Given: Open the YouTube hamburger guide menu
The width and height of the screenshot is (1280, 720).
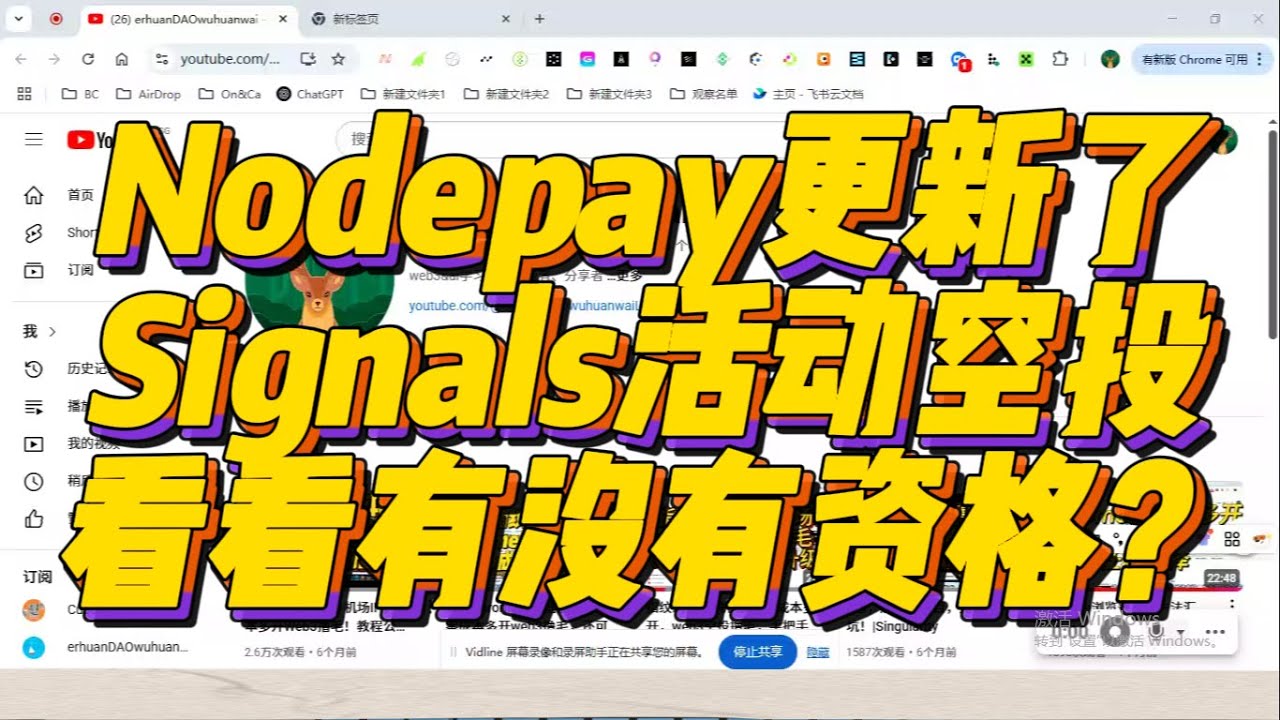Looking at the screenshot, I should pos(34,140).
